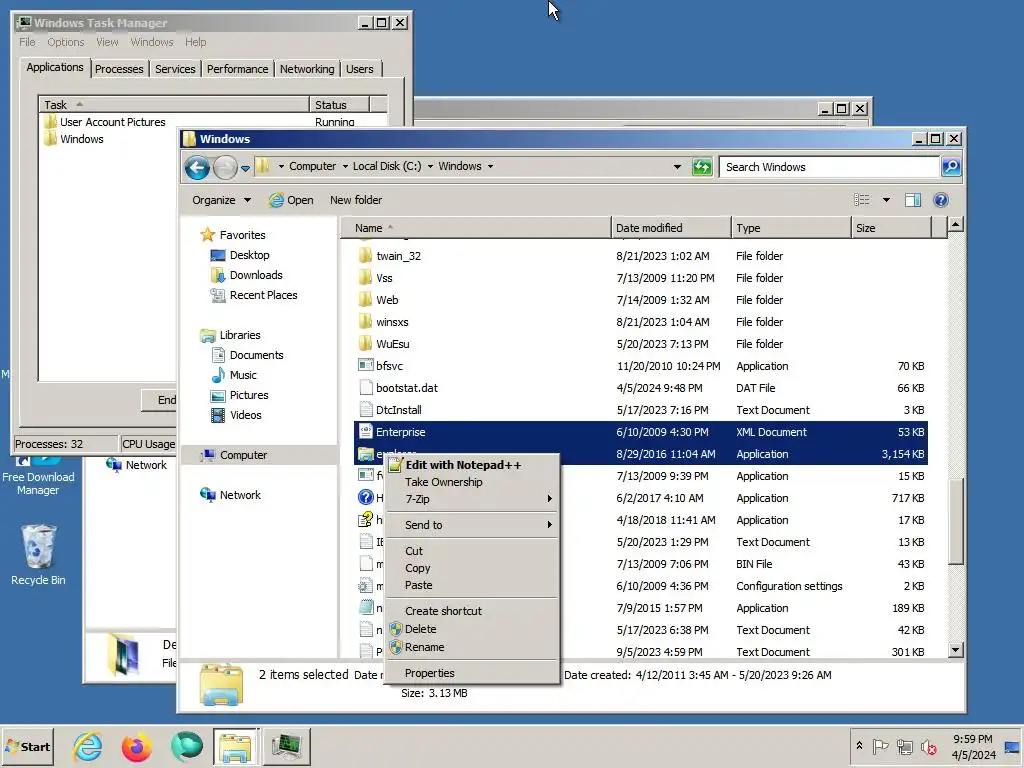Image resolution: width=1024 pixels, height=768 pixels.
Task: Expand Windows breadcrumb dropdown arrow
Action: click(x=490, y=167)
